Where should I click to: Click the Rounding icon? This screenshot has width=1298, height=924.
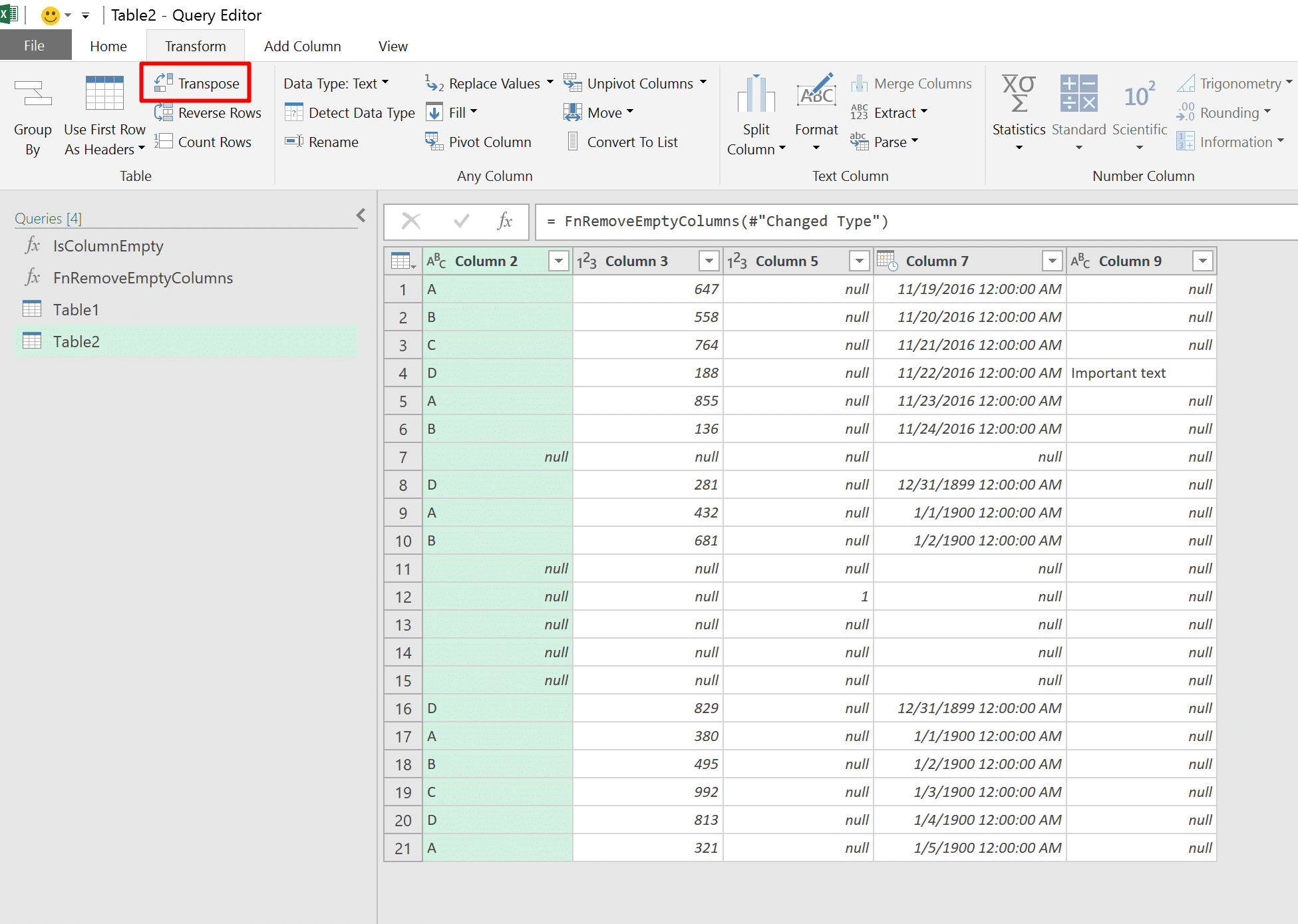click(x=1186, y=112)
